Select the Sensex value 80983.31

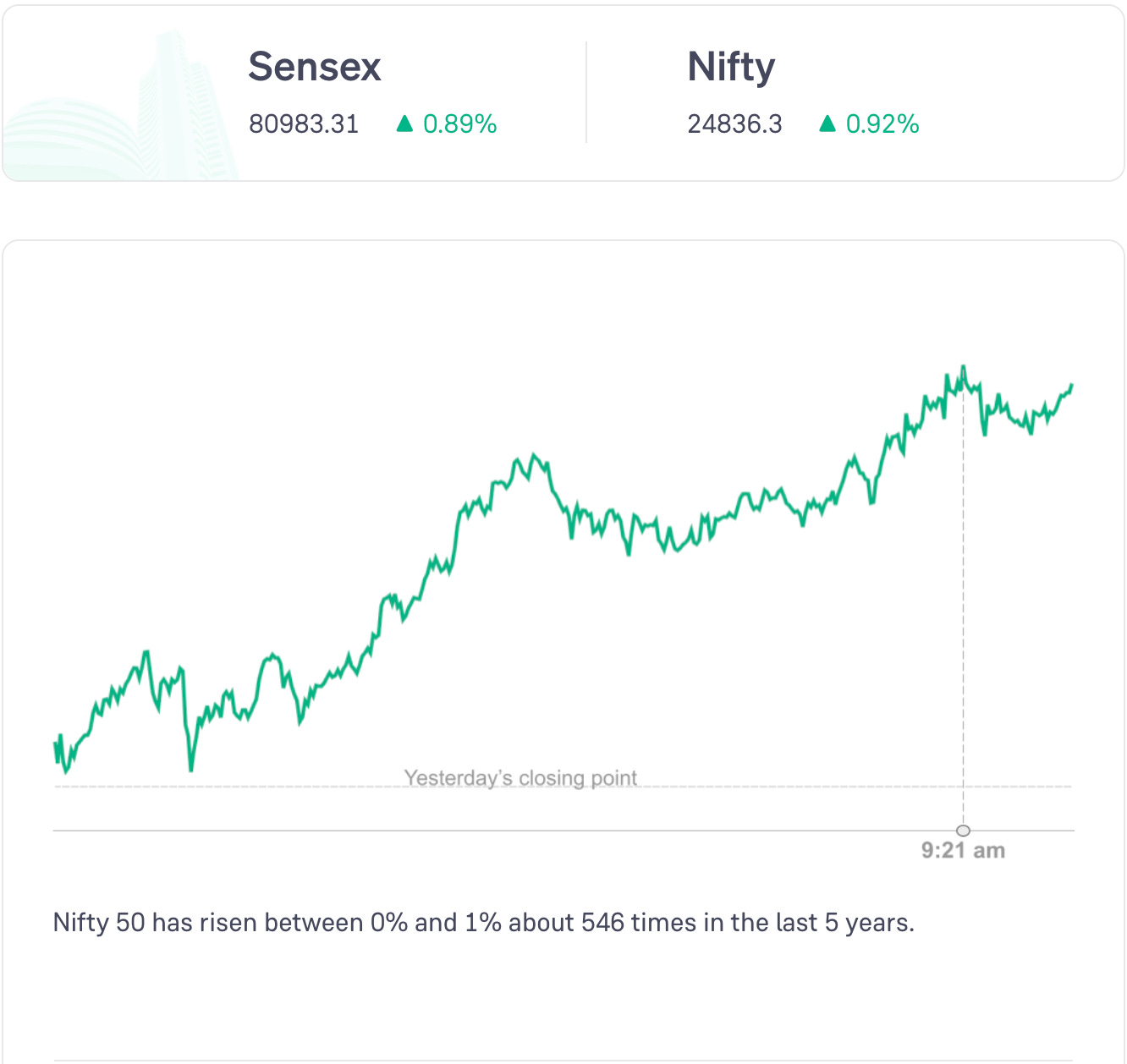[x=304, y=124]
